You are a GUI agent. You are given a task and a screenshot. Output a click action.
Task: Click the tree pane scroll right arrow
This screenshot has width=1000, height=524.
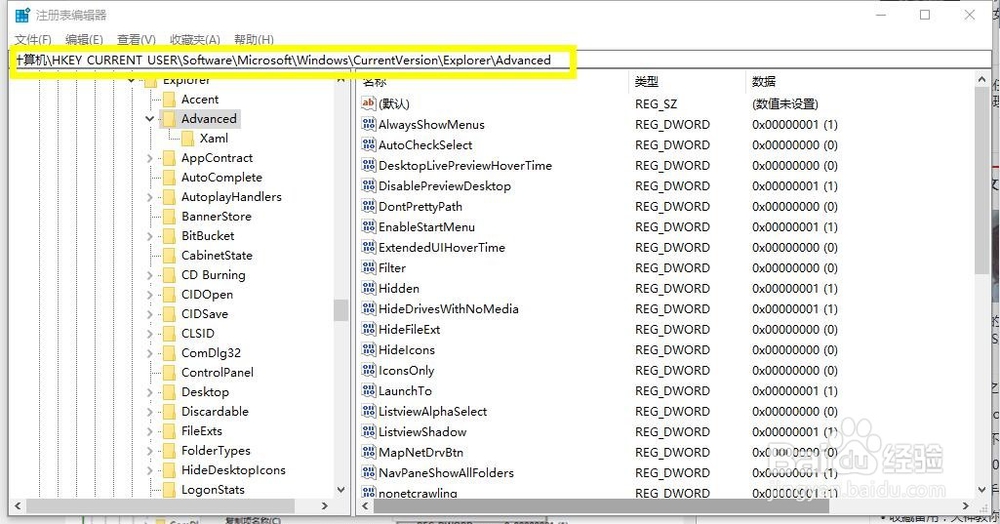point(325,506)
